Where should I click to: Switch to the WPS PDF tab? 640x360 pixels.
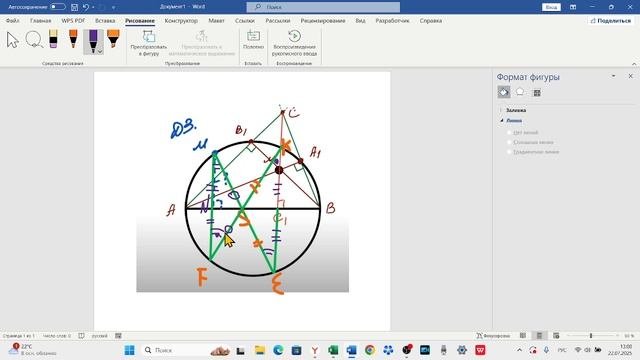[73, 20]
